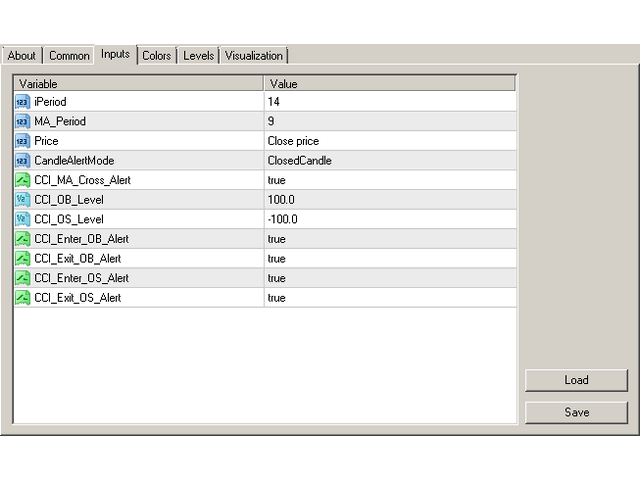Click the integer icon beside CandleAlertMode
640x480 pixels.
pos(22,160)
